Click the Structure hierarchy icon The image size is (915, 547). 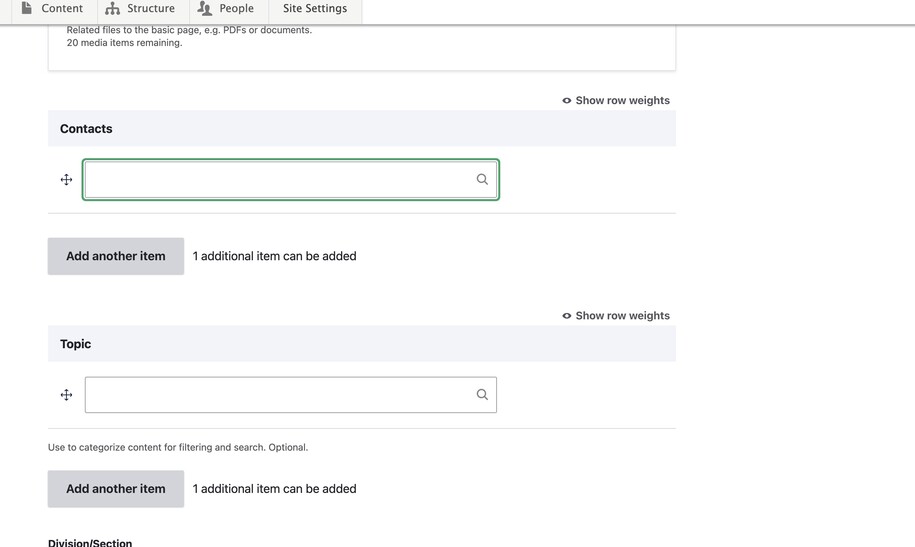113,8
